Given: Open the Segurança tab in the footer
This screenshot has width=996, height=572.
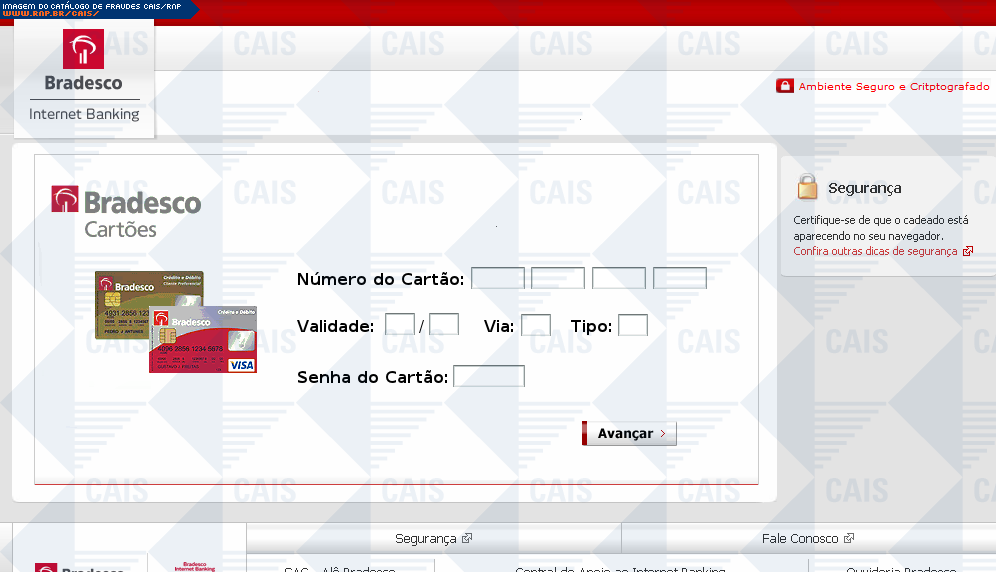Looking at the screenshot, I should coord(425,538).
